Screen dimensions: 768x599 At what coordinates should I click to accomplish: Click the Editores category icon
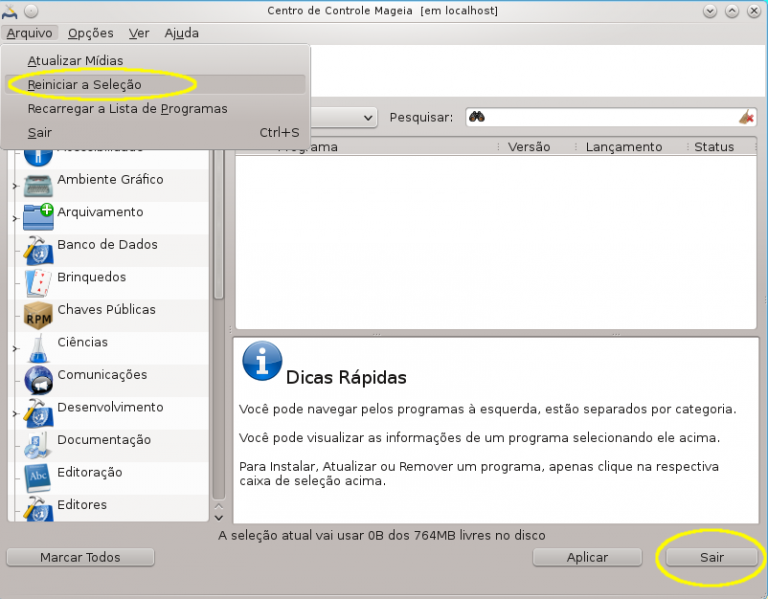click(38, 509)
